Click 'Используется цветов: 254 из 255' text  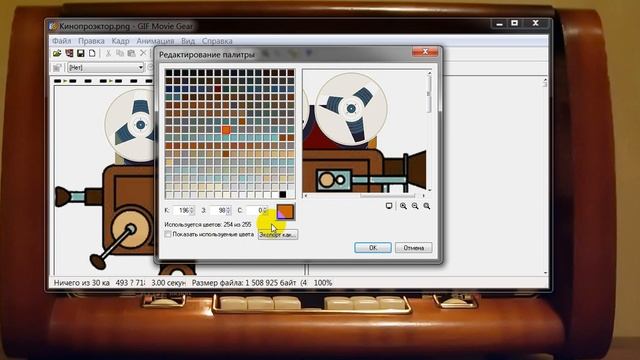click(x=208, y=224)
